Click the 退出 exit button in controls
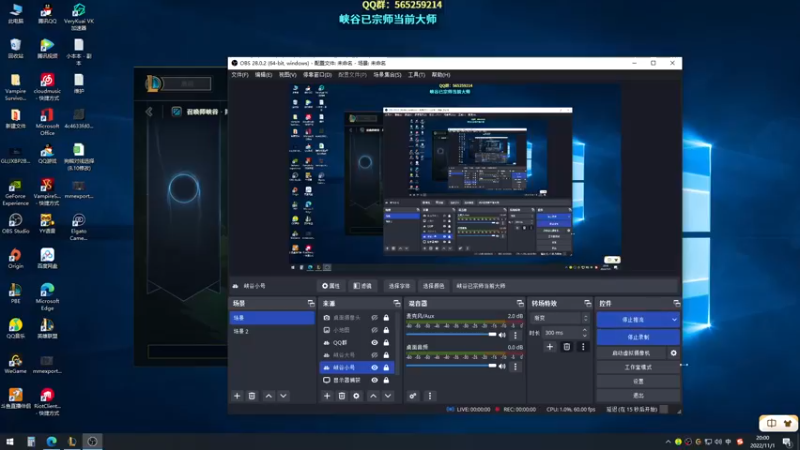Image resolution: width=800 pixels, height=450 pixels. (638, 396)
